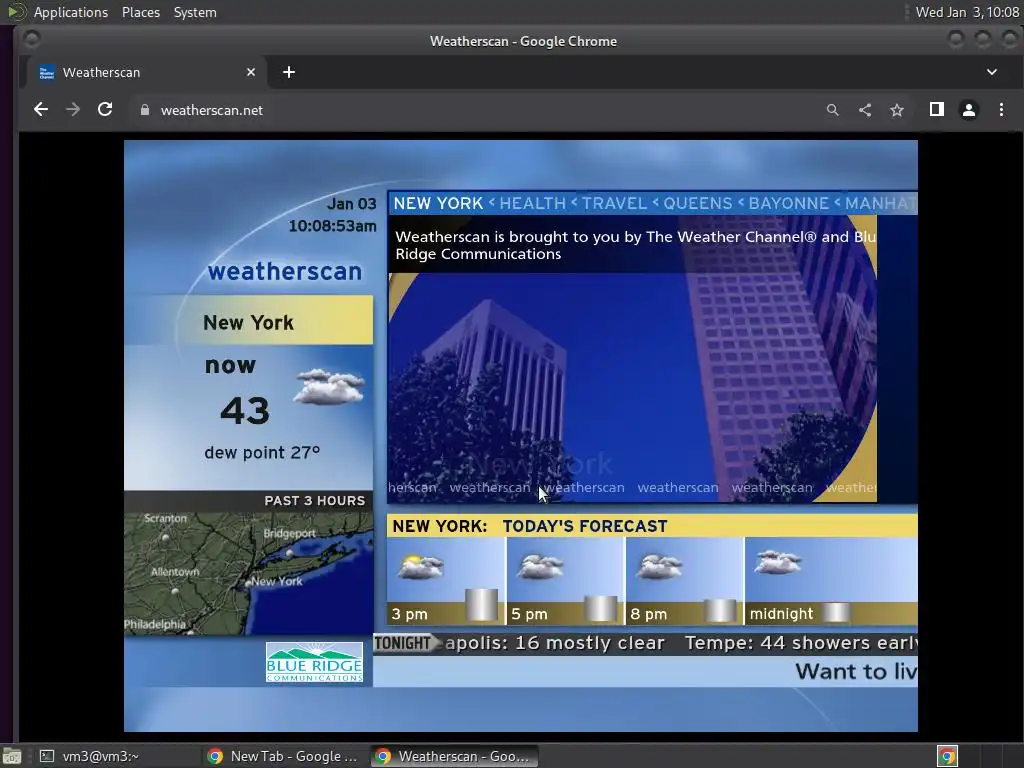Click the forward navigation arrow
Image resolution: width=1024 pixels, height=768 pixels.
pyautogui.click(x=73, y=110)
